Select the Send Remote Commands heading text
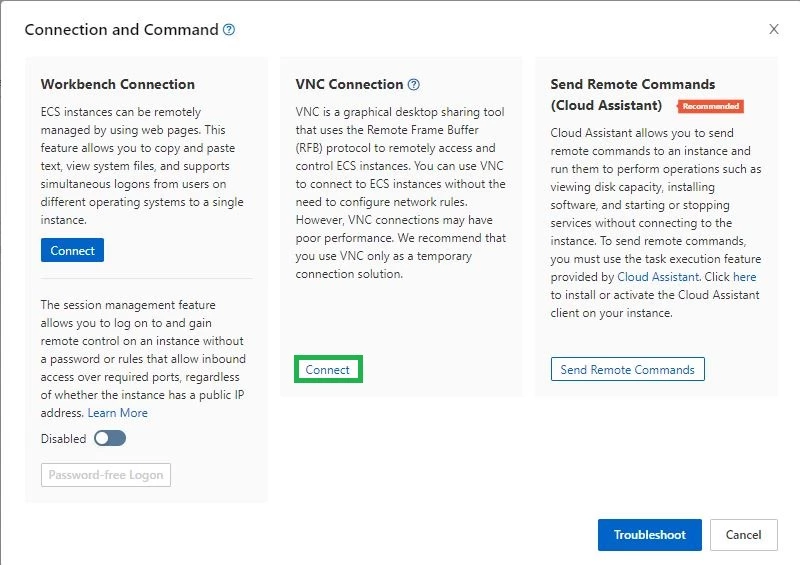This screenshot has height=565, width=800. coord(633,94)
